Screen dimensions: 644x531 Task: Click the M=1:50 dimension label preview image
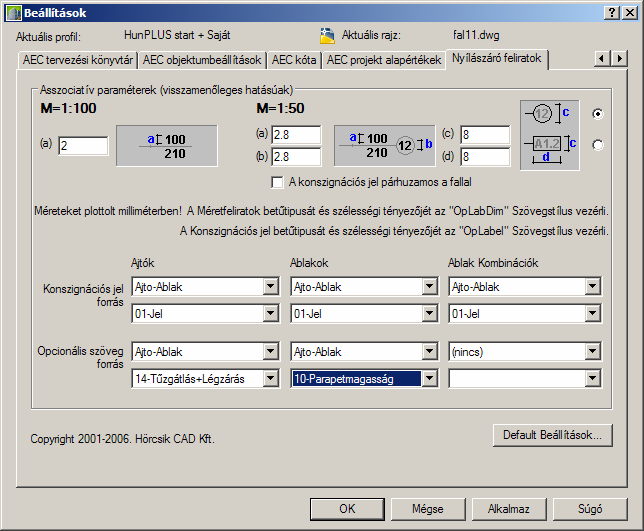(x=384, y=146)
